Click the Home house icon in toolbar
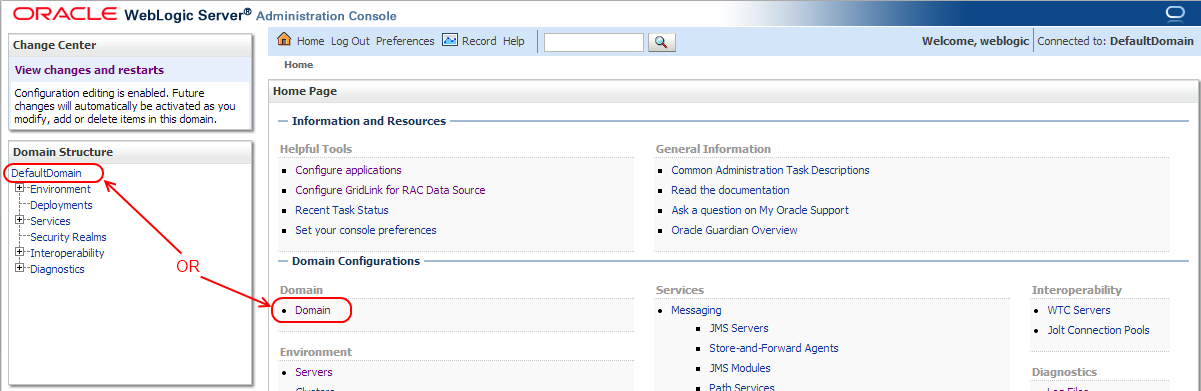This screenshot has height=391, width=1201. click(x=284, y=40)
